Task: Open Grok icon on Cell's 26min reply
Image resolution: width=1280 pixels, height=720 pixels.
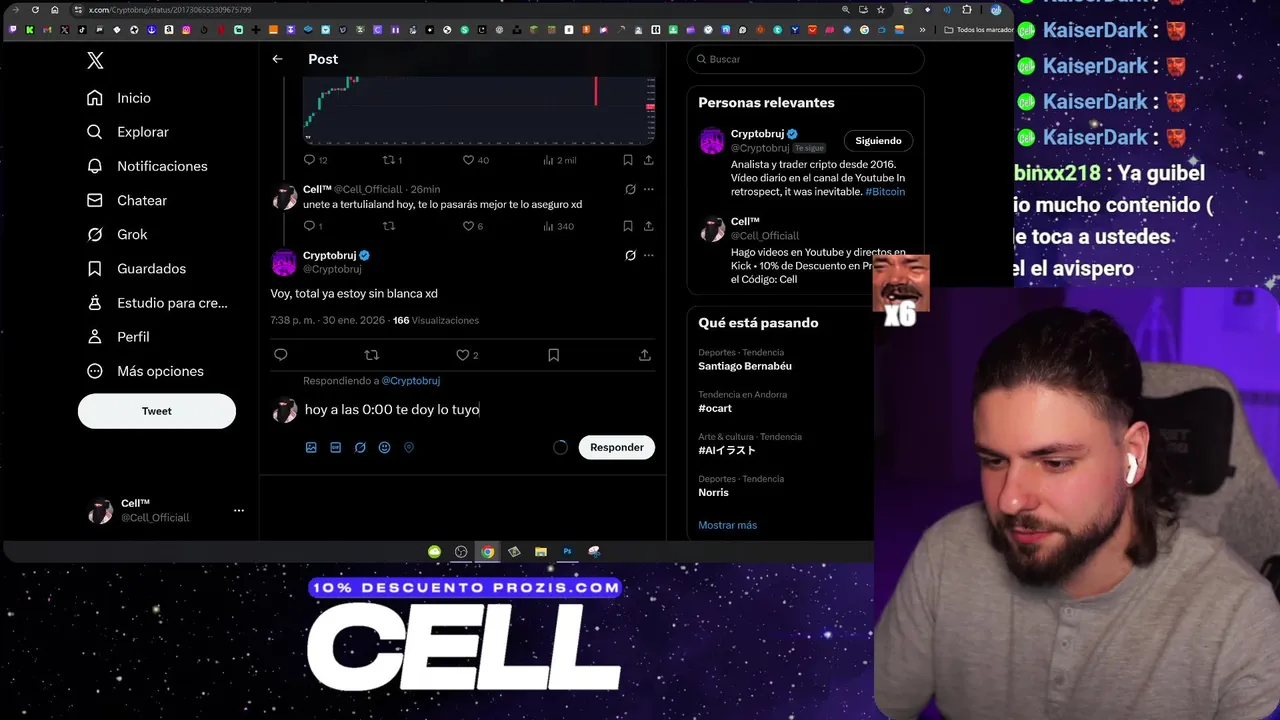Action: [630, 189]
